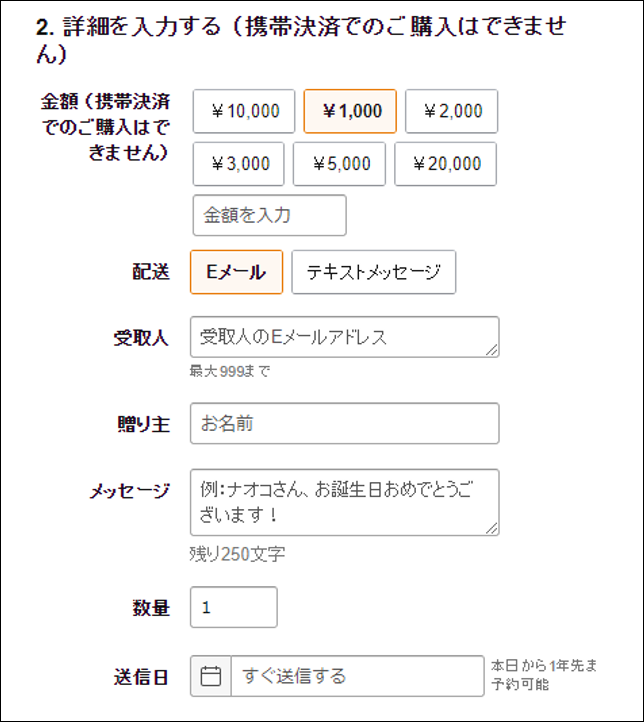Choose the ¥2,000 amount button

(451, 111)
